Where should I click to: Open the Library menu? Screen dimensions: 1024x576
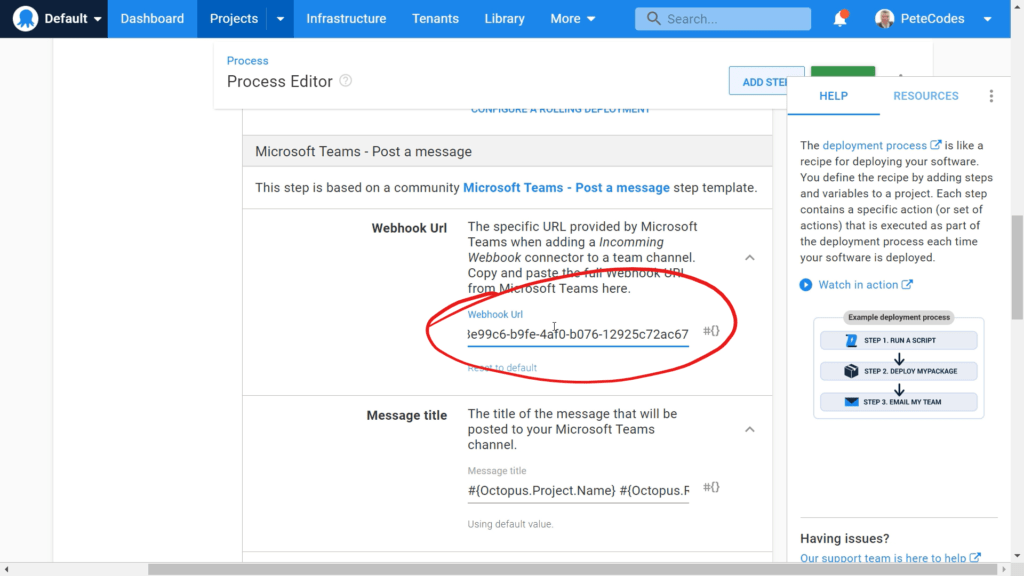tap(504, 18)
